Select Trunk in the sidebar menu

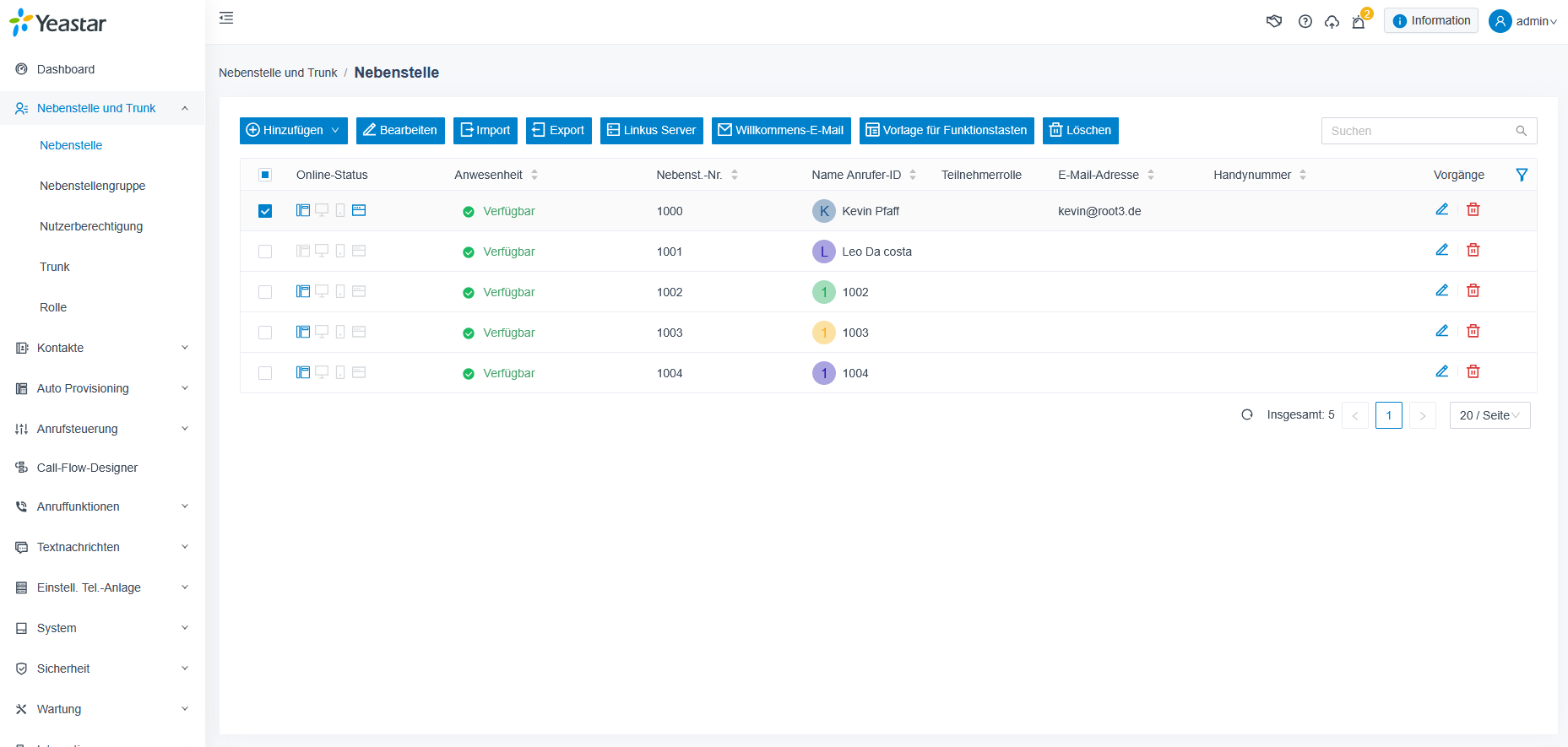click(x=55, y=267)
